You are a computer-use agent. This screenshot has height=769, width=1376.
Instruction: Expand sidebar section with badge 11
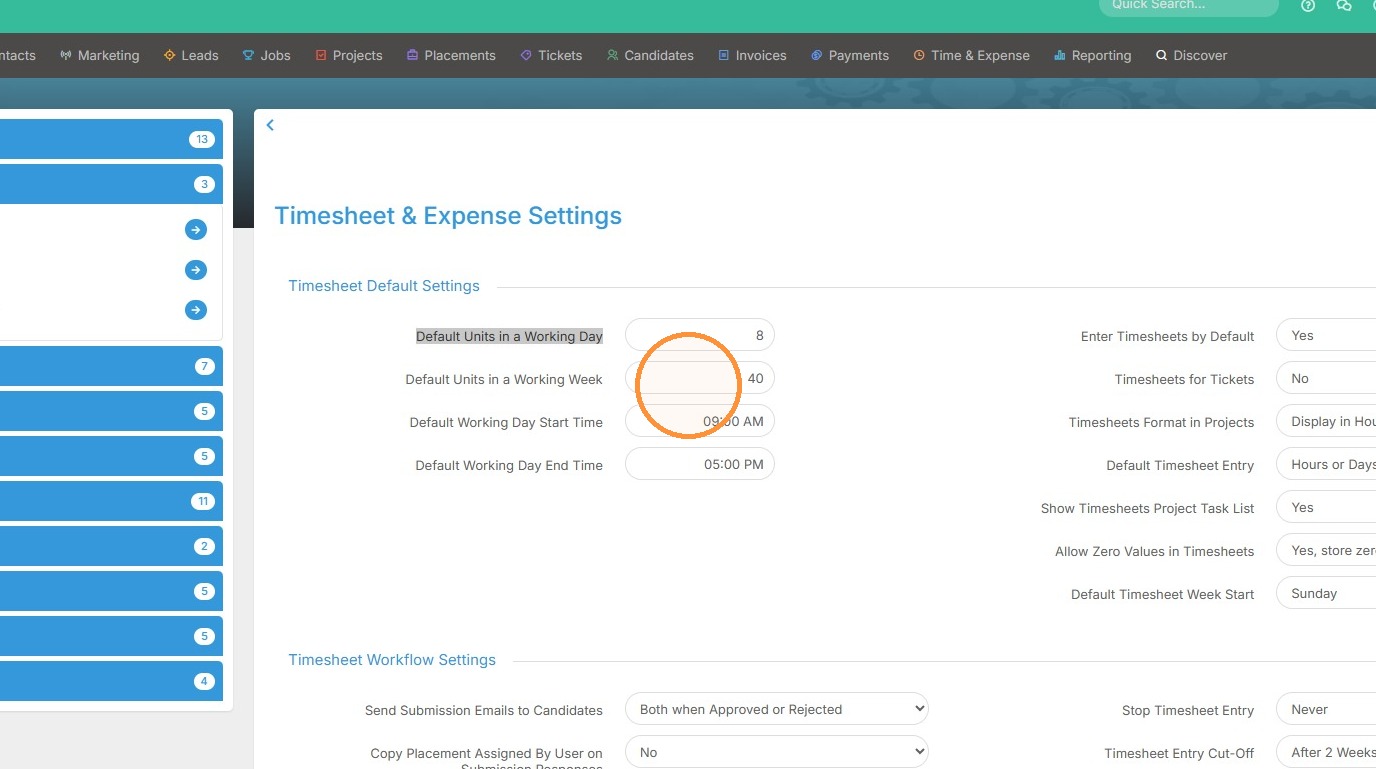click(111, 501)
